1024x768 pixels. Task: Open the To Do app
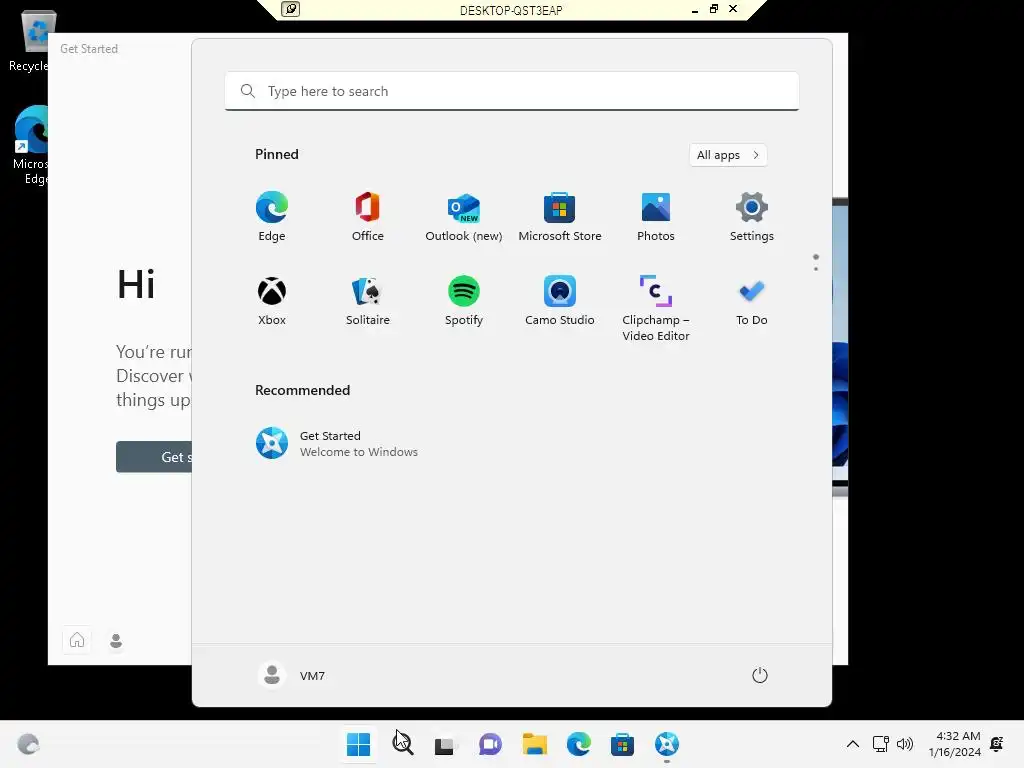tap(752, 300)
